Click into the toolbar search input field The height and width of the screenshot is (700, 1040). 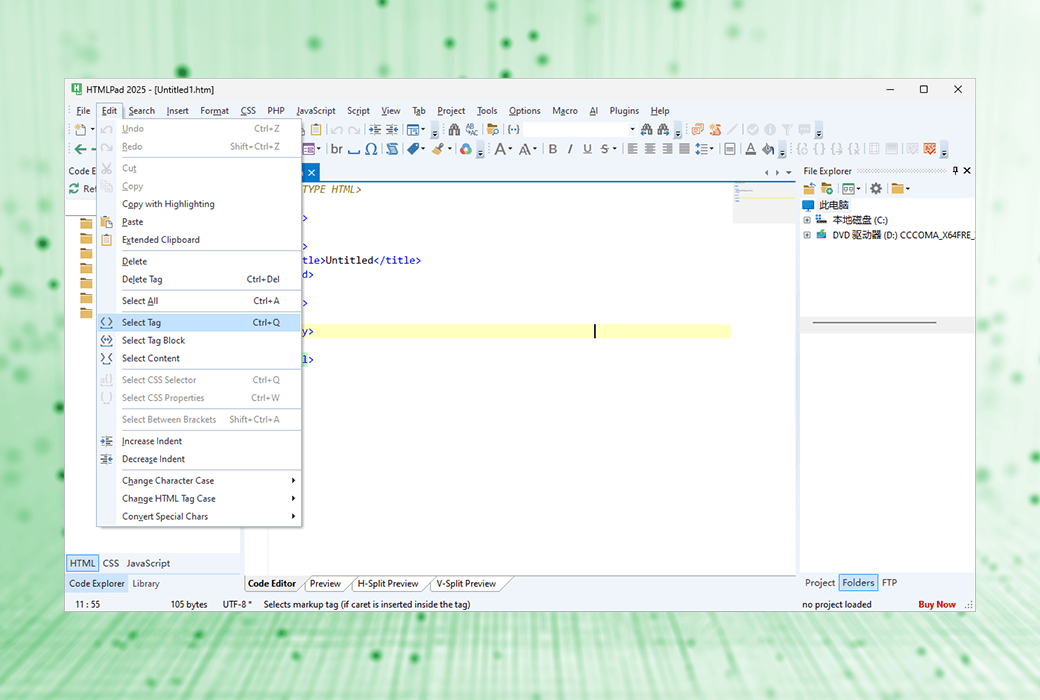574,129
